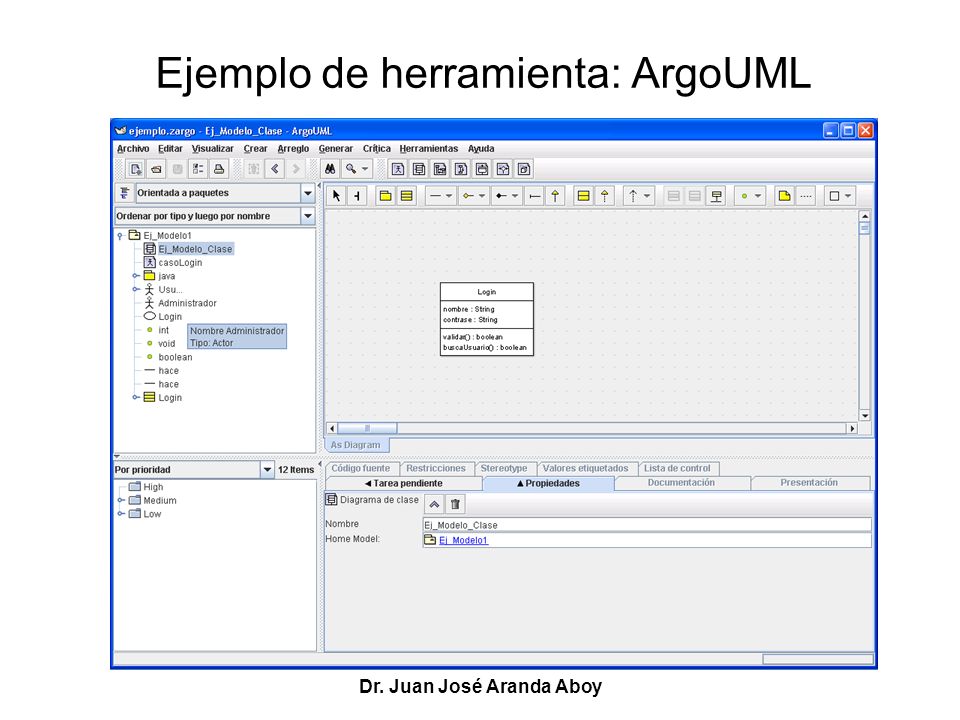Select casoLogin in the model tree
Image resolution: width=960 pixels, height=720 pixels.
(180, 263)
